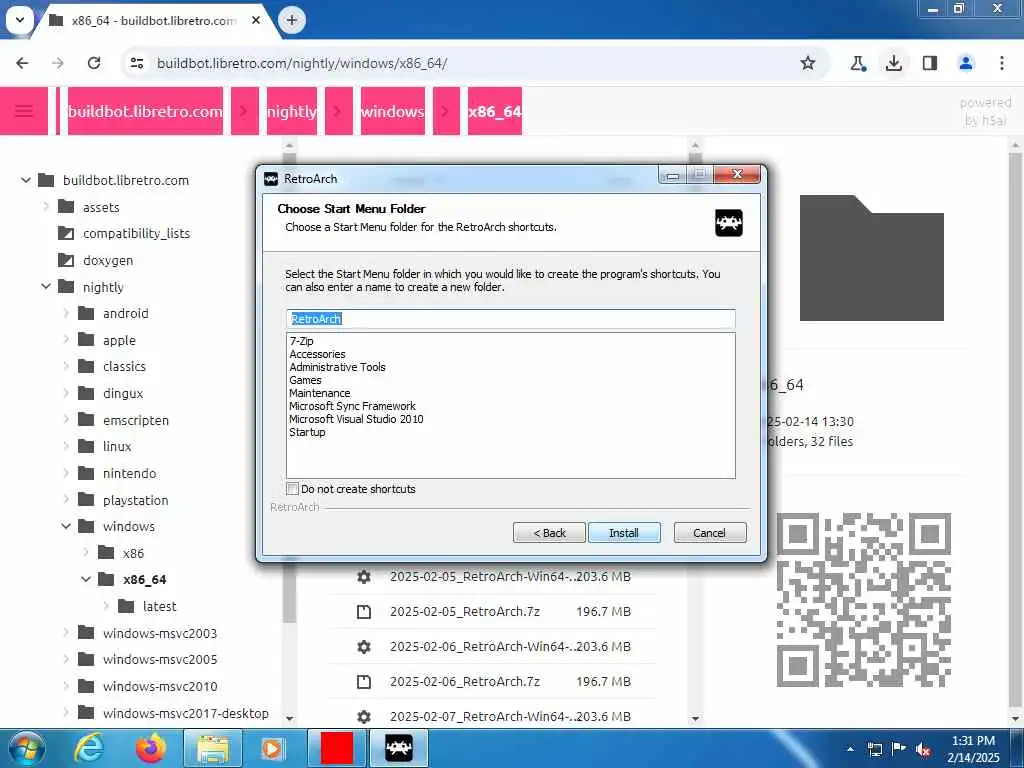Click the < Back button
Screen dimensions: 1024x768
549,533
